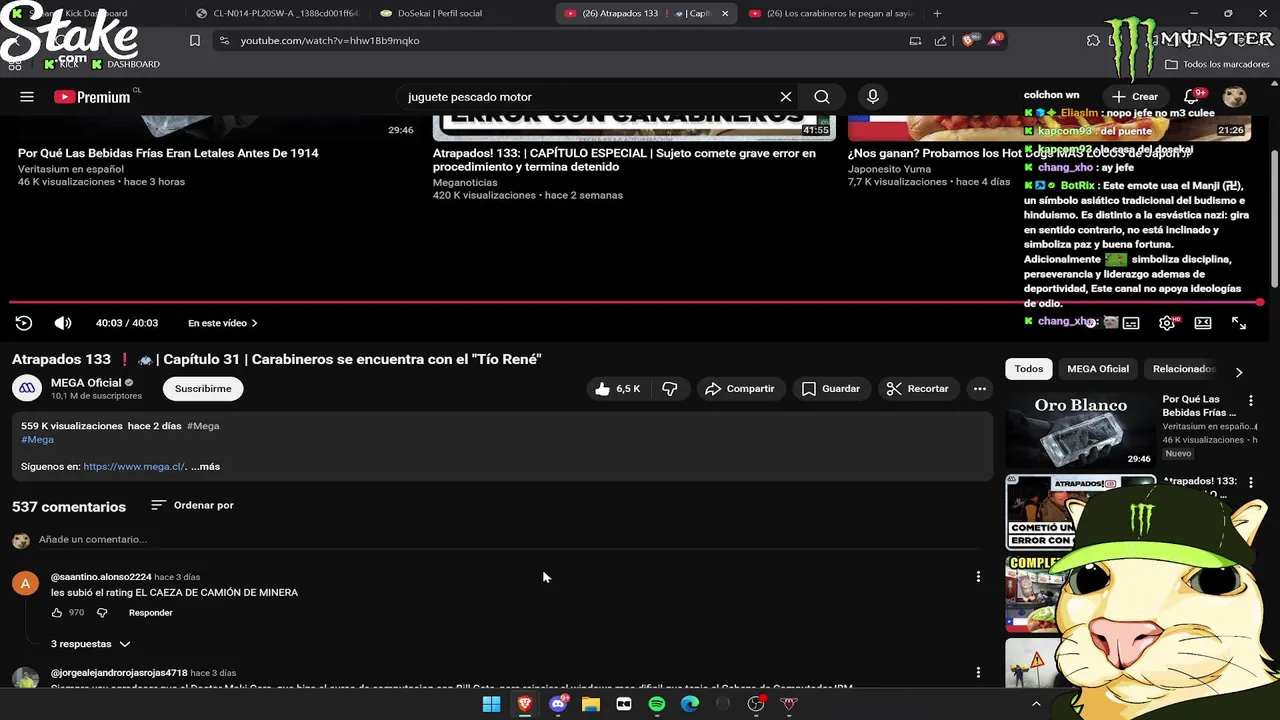Image resolution: width=1280 pixels, height=720 pixels.
Task: Switch player to theater mode
Action: pyautogui.click(x=1203, y=323)
